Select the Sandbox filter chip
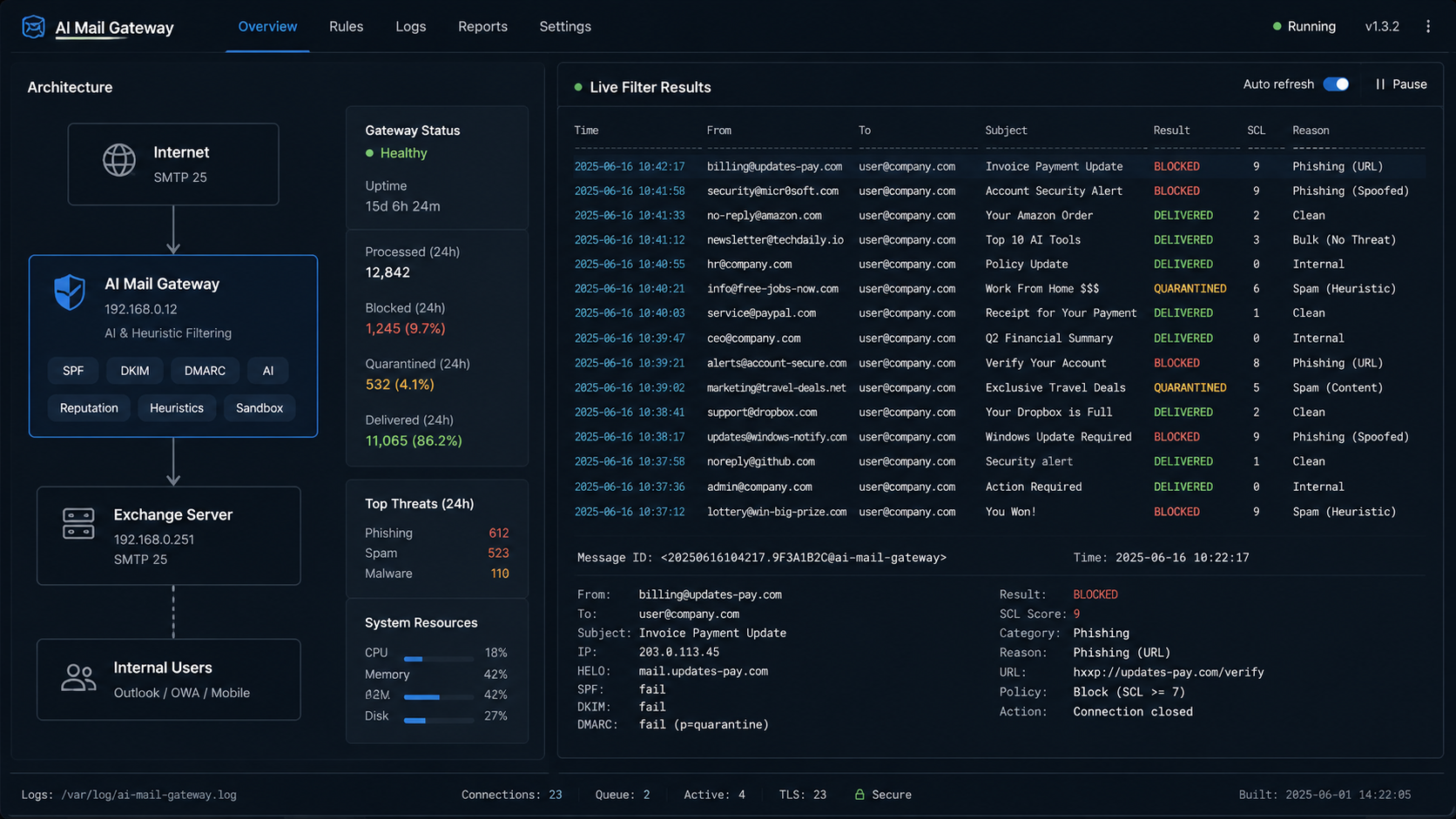 (x=260, y=408)
